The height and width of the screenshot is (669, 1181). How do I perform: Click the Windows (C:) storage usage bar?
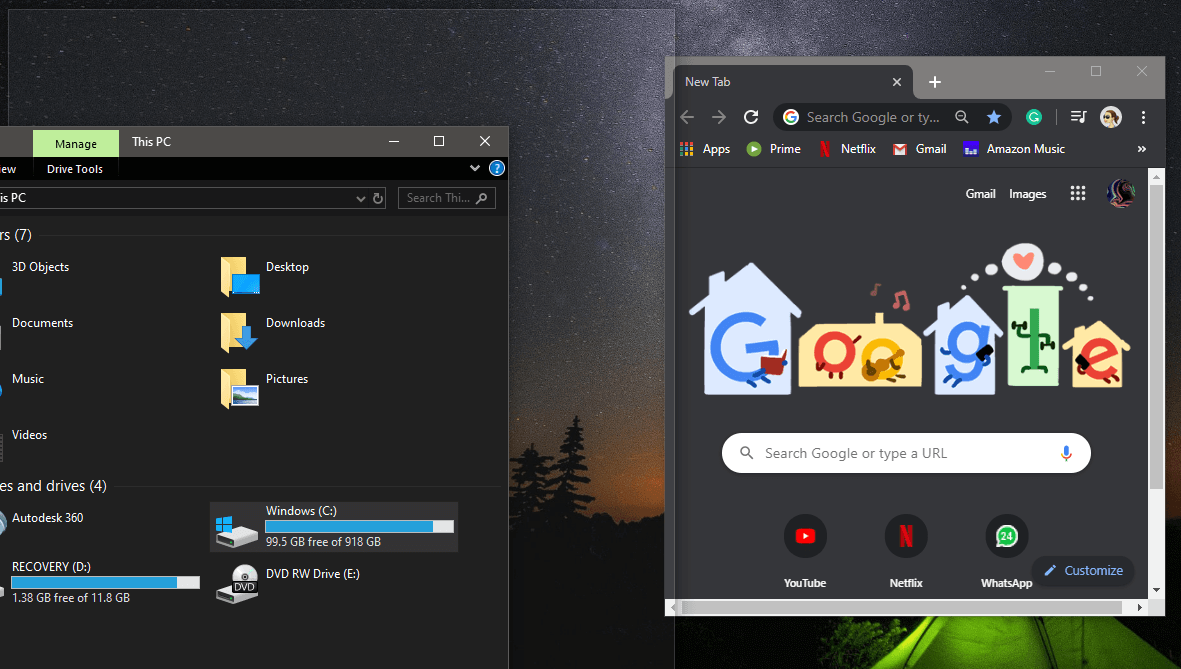pyautogui.click(x=359, y=526)
